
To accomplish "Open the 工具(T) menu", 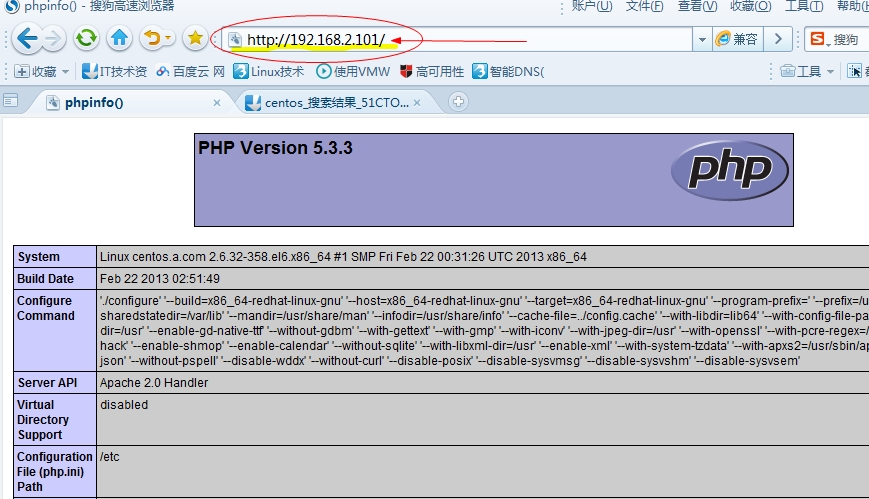I will 804,6.
